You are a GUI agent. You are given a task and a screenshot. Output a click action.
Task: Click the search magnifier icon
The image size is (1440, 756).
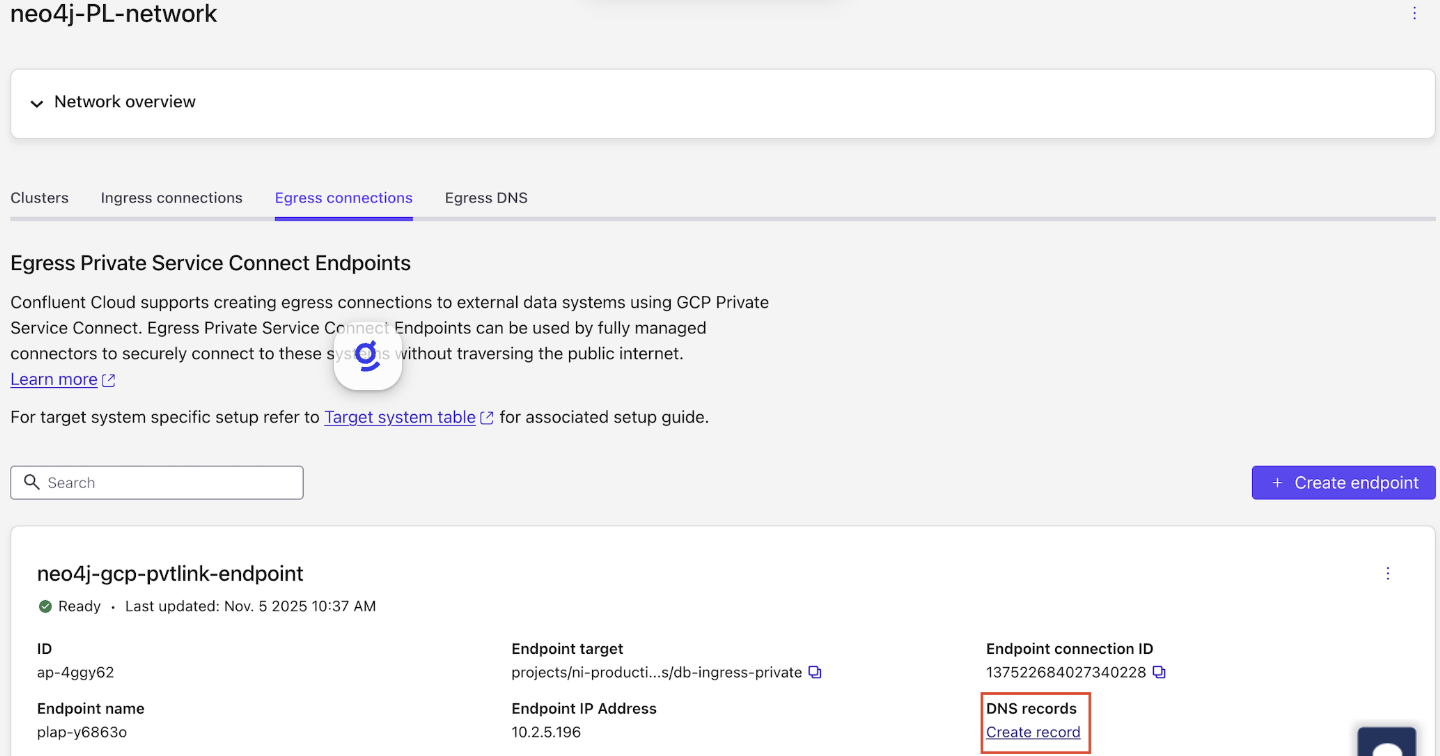(32, 482)
